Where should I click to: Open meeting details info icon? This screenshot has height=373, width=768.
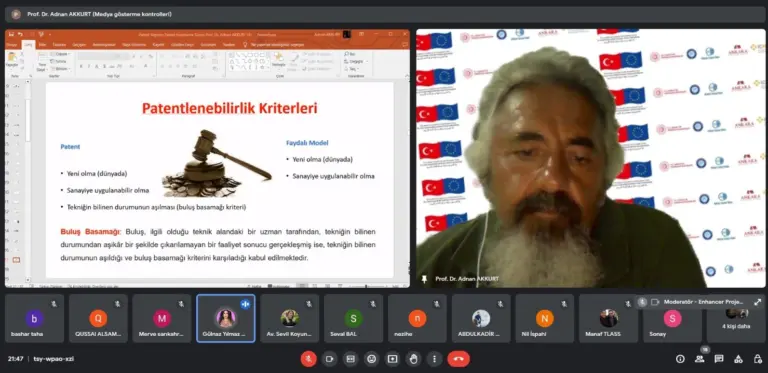680,359
